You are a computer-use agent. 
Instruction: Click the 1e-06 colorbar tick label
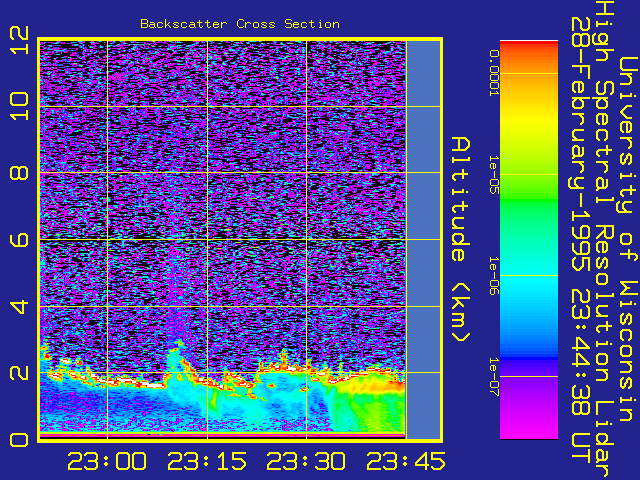(x=494, y=276)
